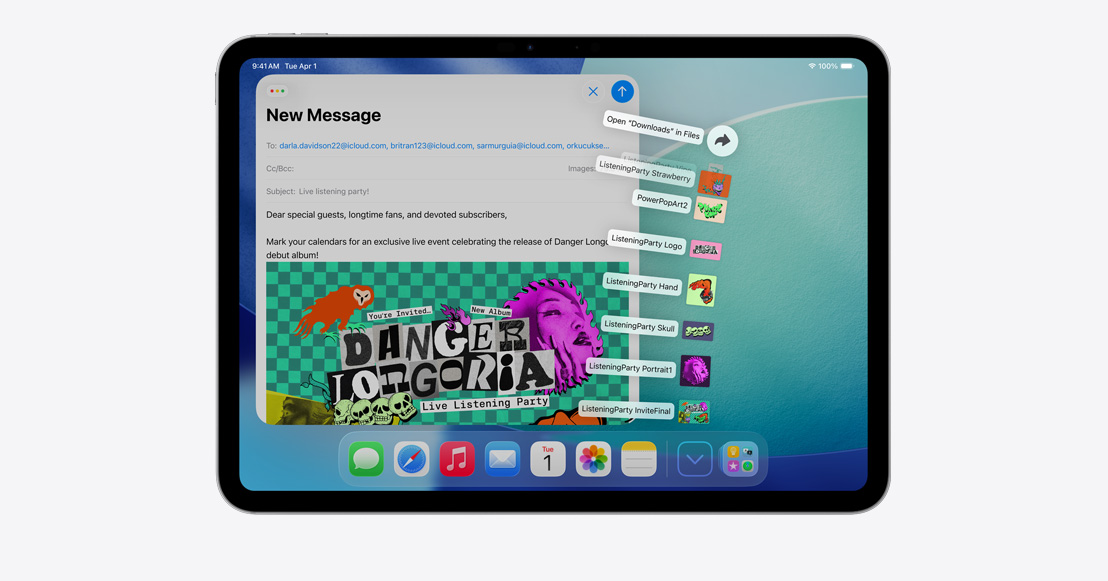This screenshot has width=1108, height=581.
Task: Open Mail app icon in dock
Action: pyautogui.click(x=502, y=459)
